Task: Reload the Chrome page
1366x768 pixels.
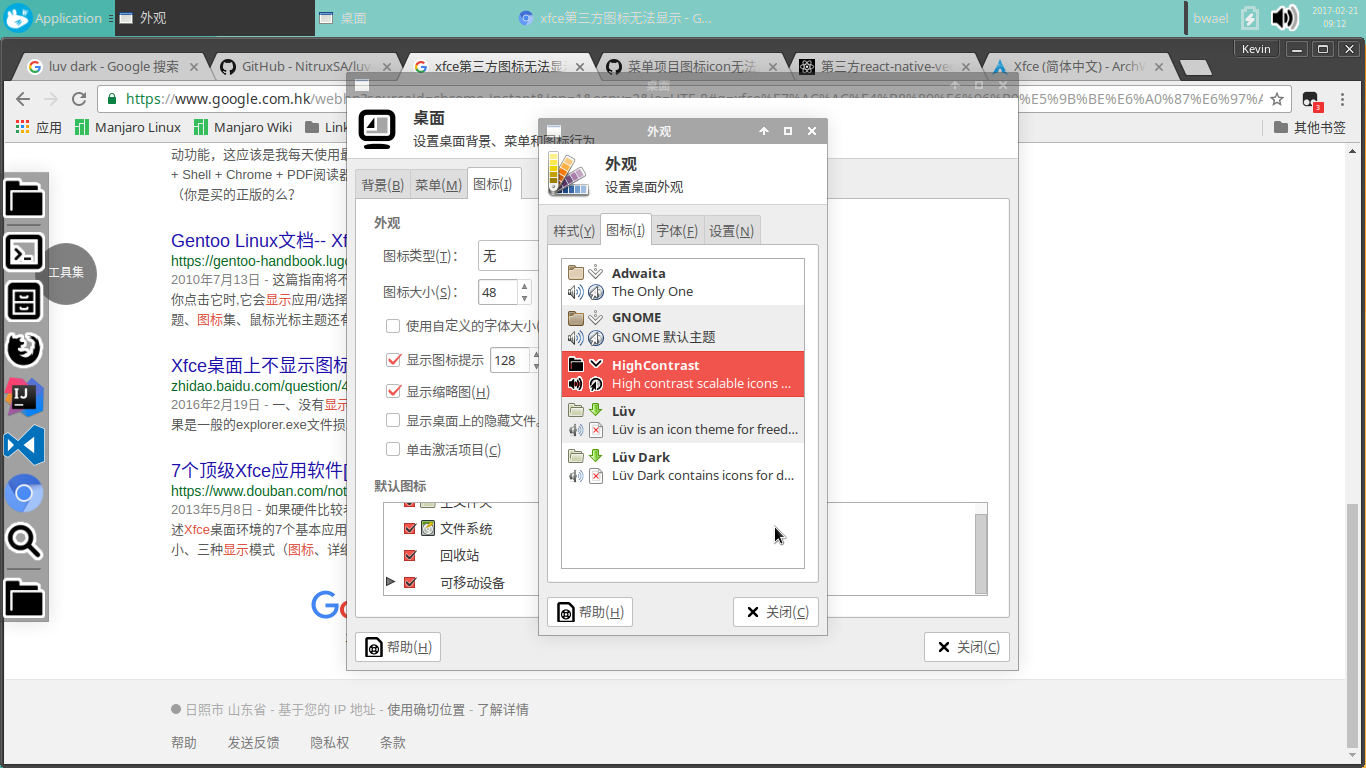Action: tap(79, 99)
